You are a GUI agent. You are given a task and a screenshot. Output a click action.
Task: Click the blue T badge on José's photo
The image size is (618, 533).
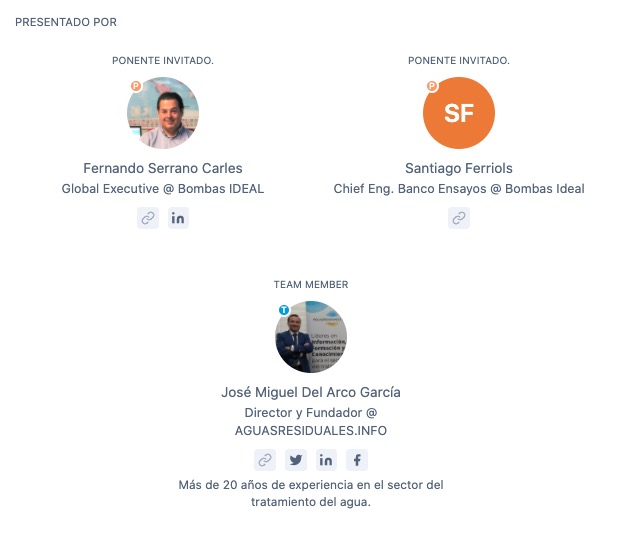(x=284, y=310)
